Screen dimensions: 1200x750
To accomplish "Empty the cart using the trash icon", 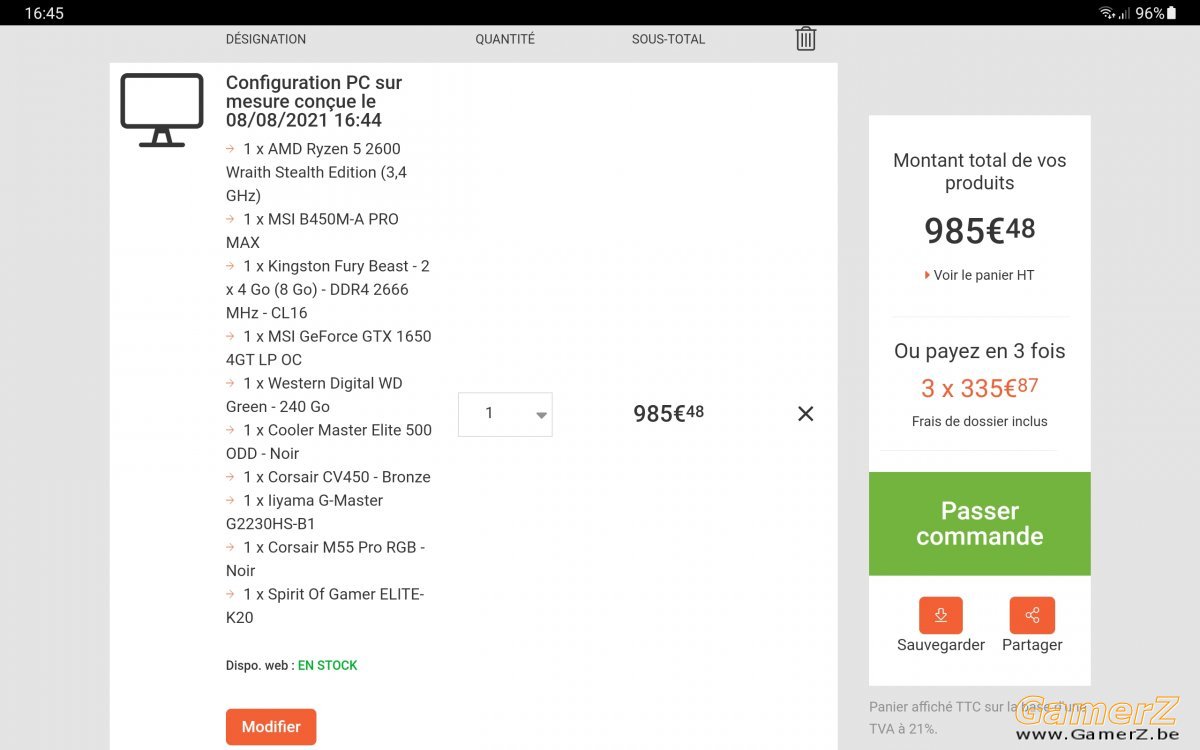I will pos(806,39).
